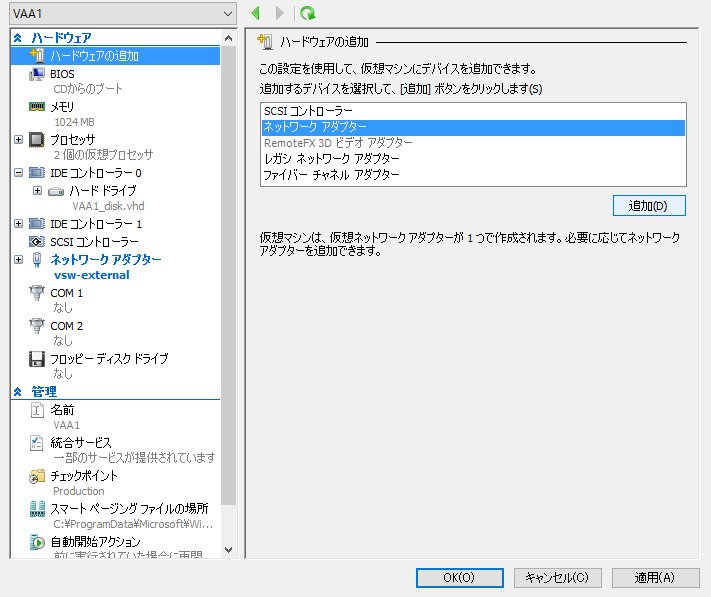Click the CDからのブート boot label
711x597 pixels.
pos(88,89)
